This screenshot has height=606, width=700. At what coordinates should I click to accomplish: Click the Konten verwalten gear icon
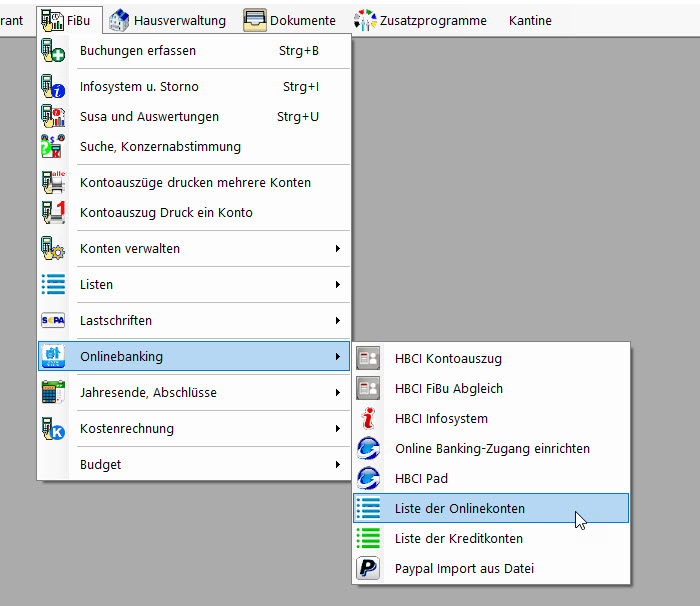(53, 248)
